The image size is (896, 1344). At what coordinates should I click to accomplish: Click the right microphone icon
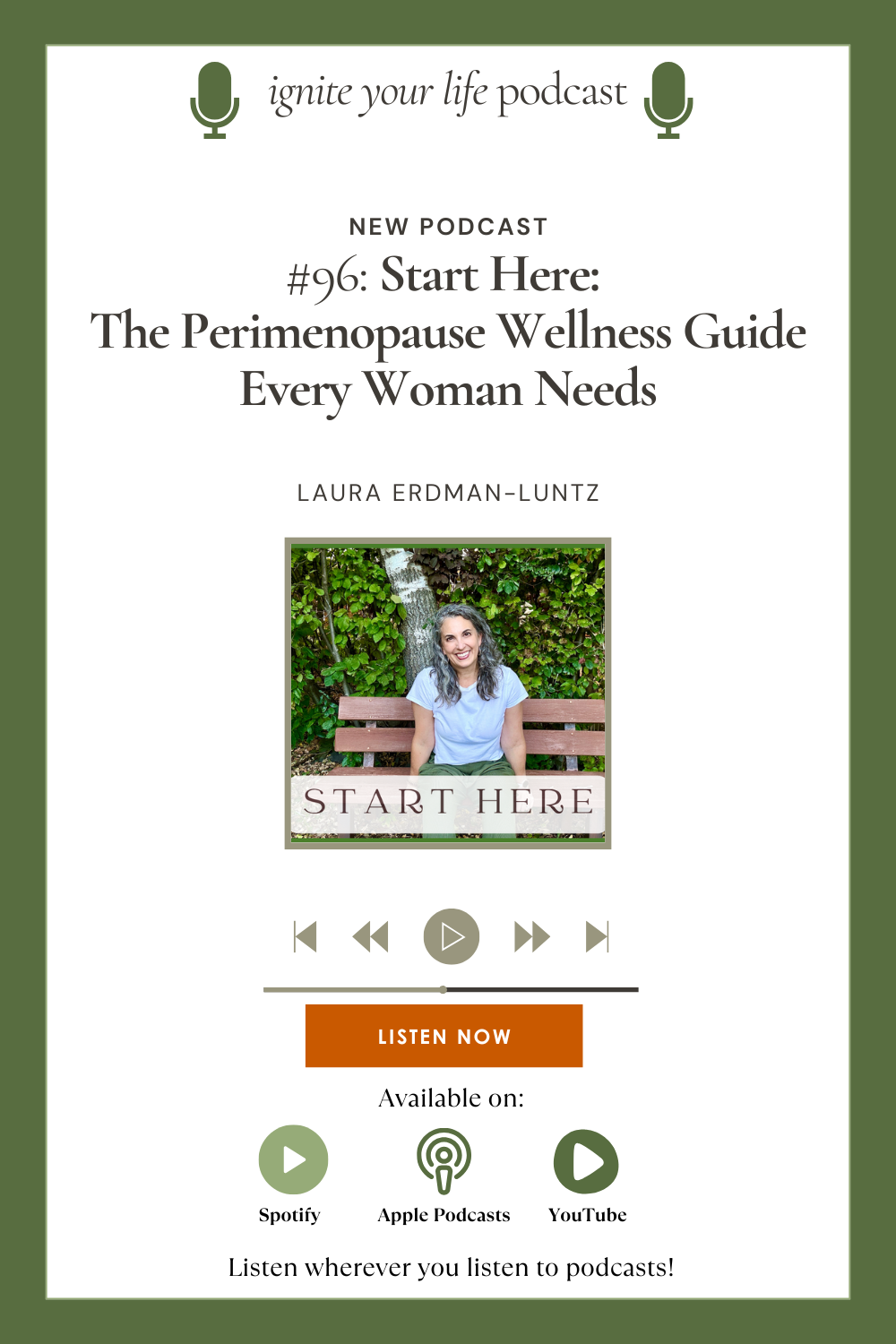tap(668, 99)
